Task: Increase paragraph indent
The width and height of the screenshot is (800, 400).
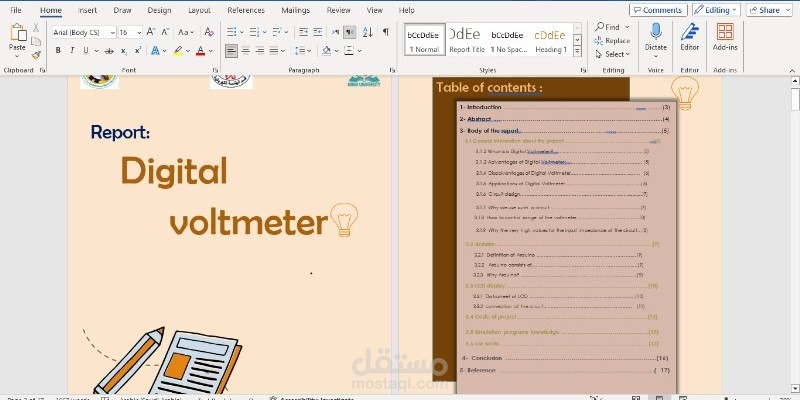Action: click(317, 32)
